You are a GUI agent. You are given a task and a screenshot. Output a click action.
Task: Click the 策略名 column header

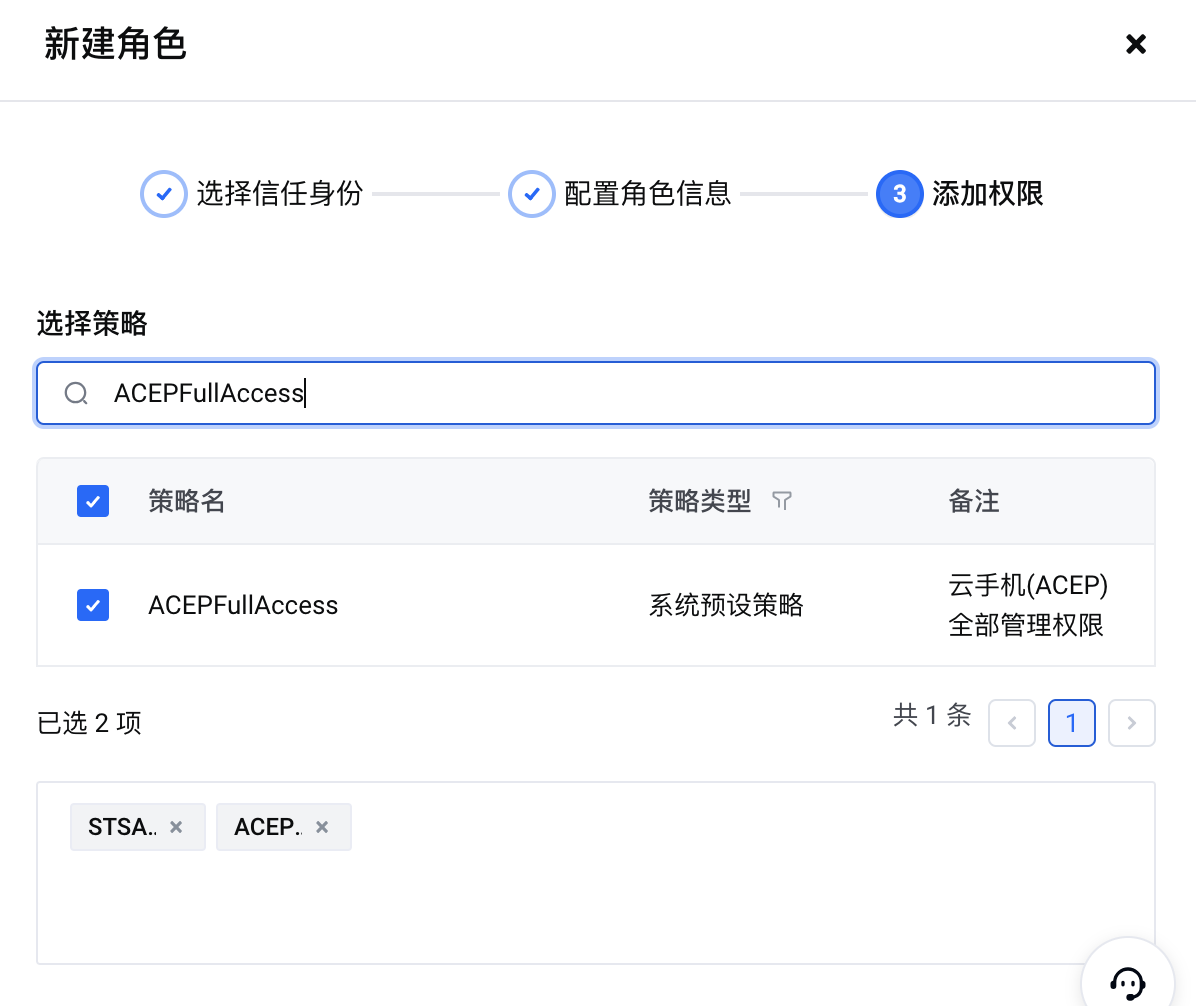[187, 501]
